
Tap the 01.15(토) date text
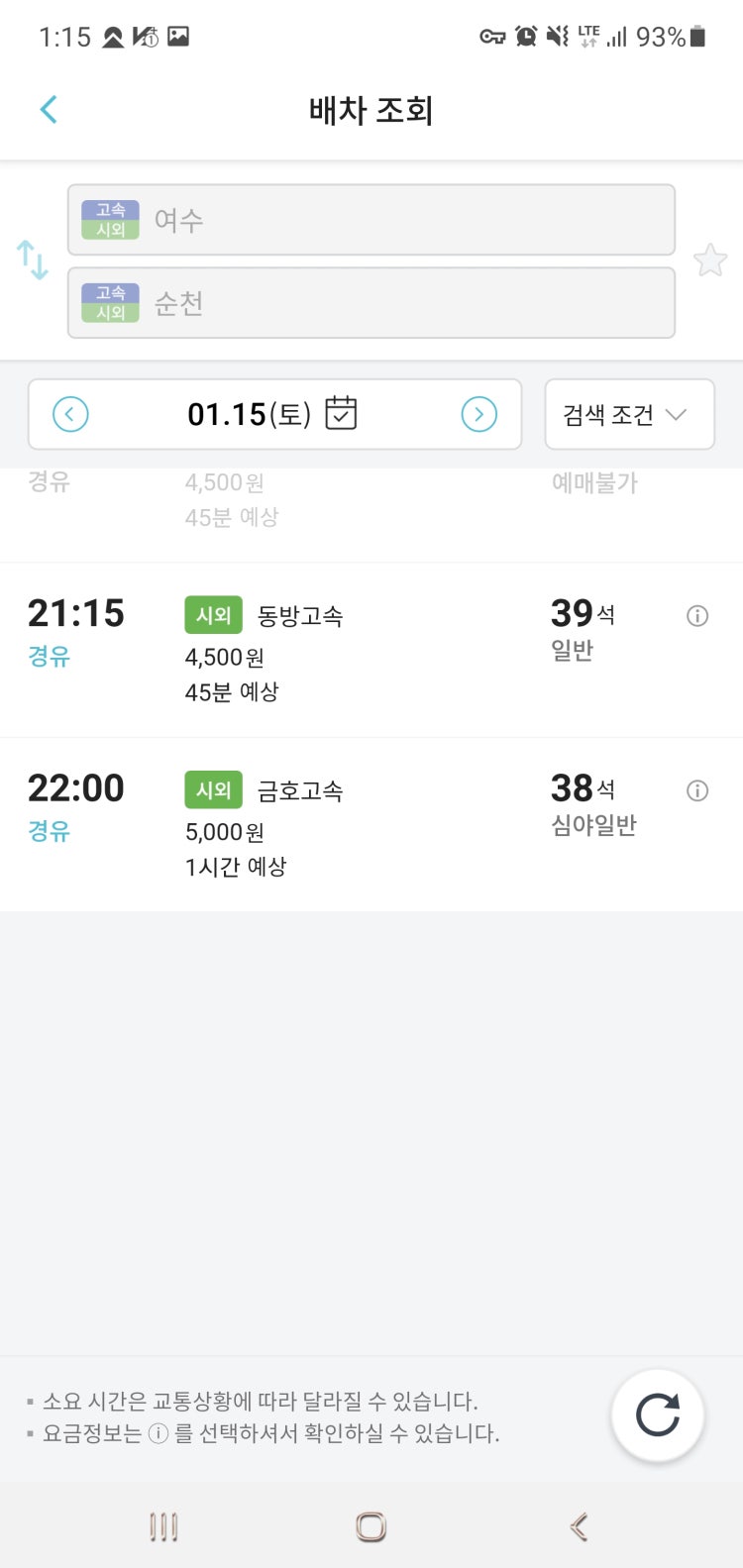click(249, 414)
